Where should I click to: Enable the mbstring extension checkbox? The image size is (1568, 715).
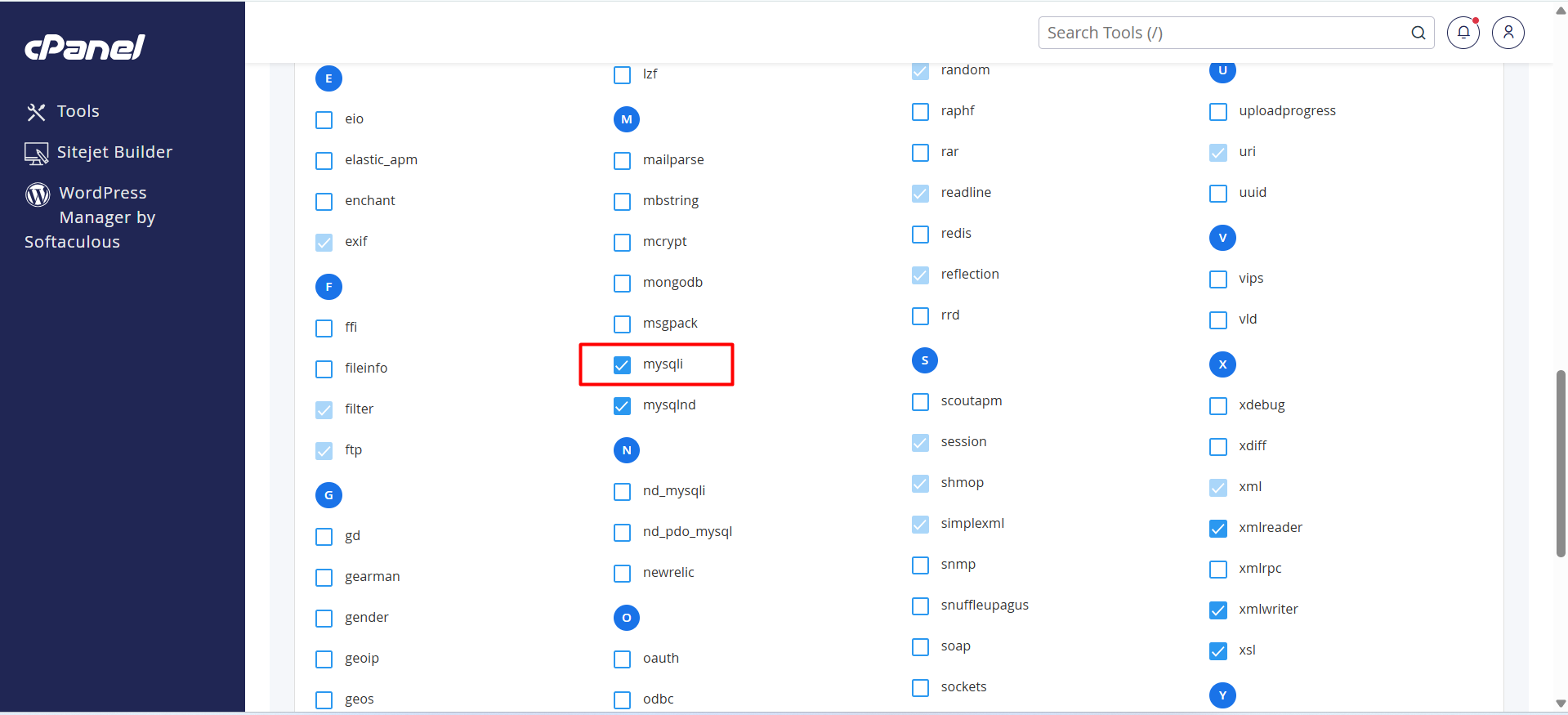click(x=623, y=201)
